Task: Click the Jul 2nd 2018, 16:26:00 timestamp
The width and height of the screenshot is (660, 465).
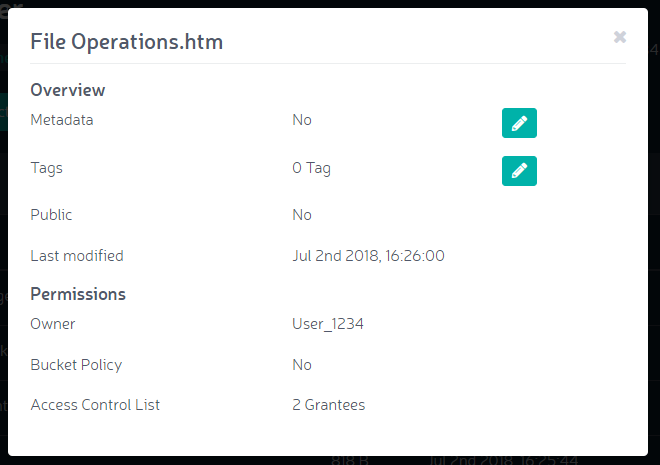Action: click(x=368, y=255)
